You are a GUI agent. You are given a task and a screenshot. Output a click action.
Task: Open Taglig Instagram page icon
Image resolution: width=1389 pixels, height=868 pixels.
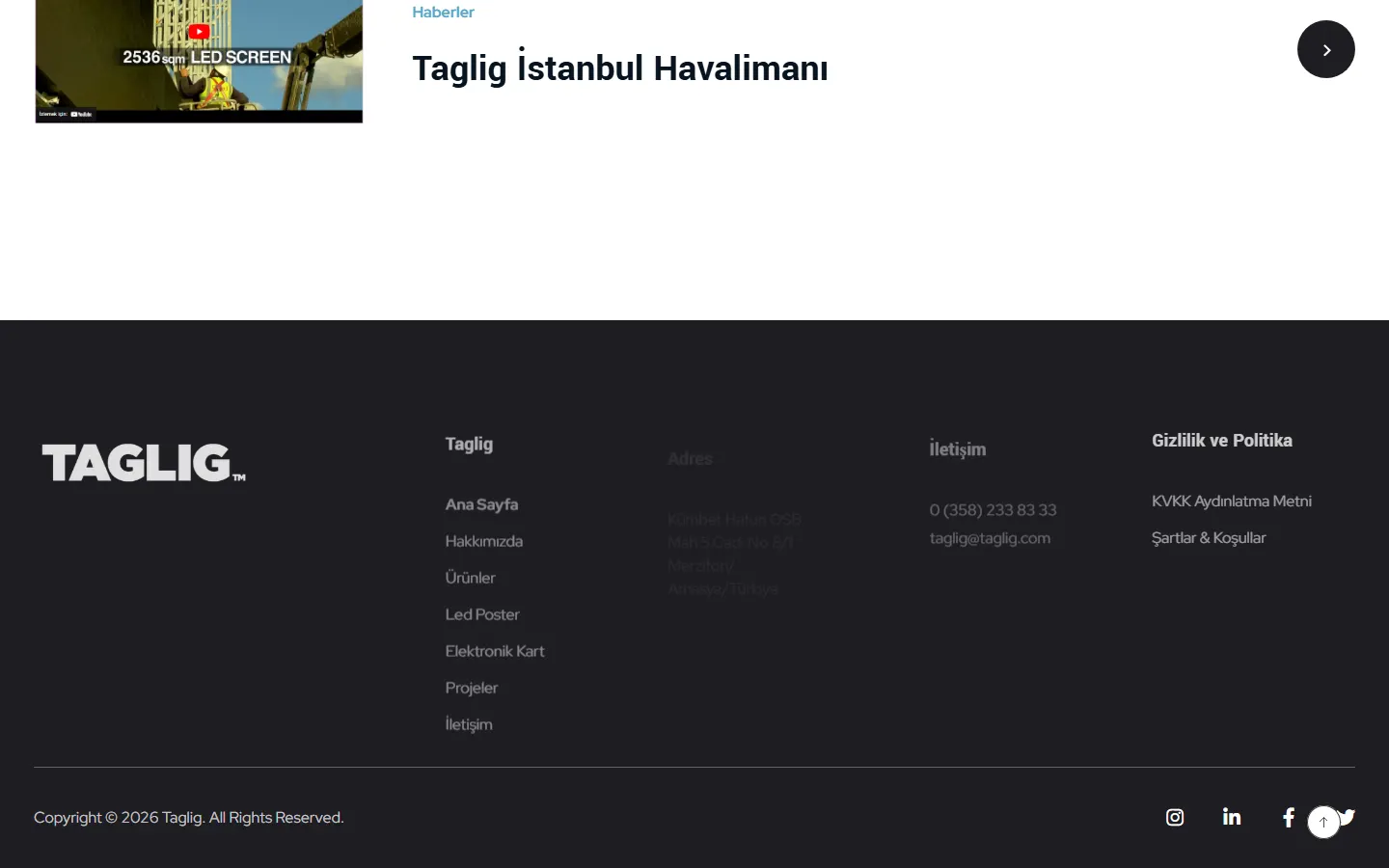coord(1175,818)
